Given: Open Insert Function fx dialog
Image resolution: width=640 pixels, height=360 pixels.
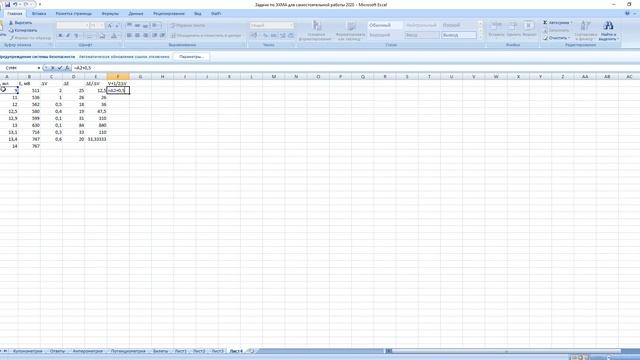Looking at the screenshot, I should [67, 68].
